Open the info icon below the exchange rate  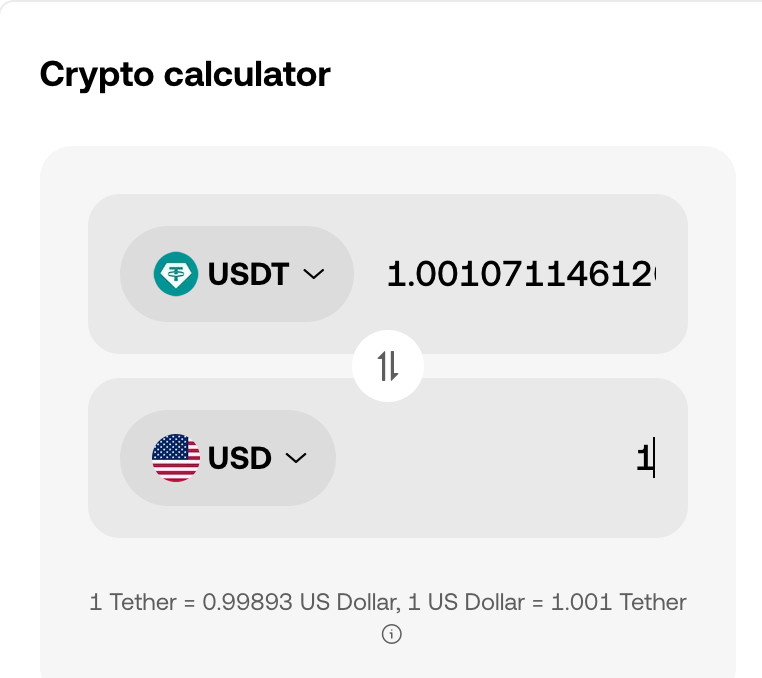391,634
